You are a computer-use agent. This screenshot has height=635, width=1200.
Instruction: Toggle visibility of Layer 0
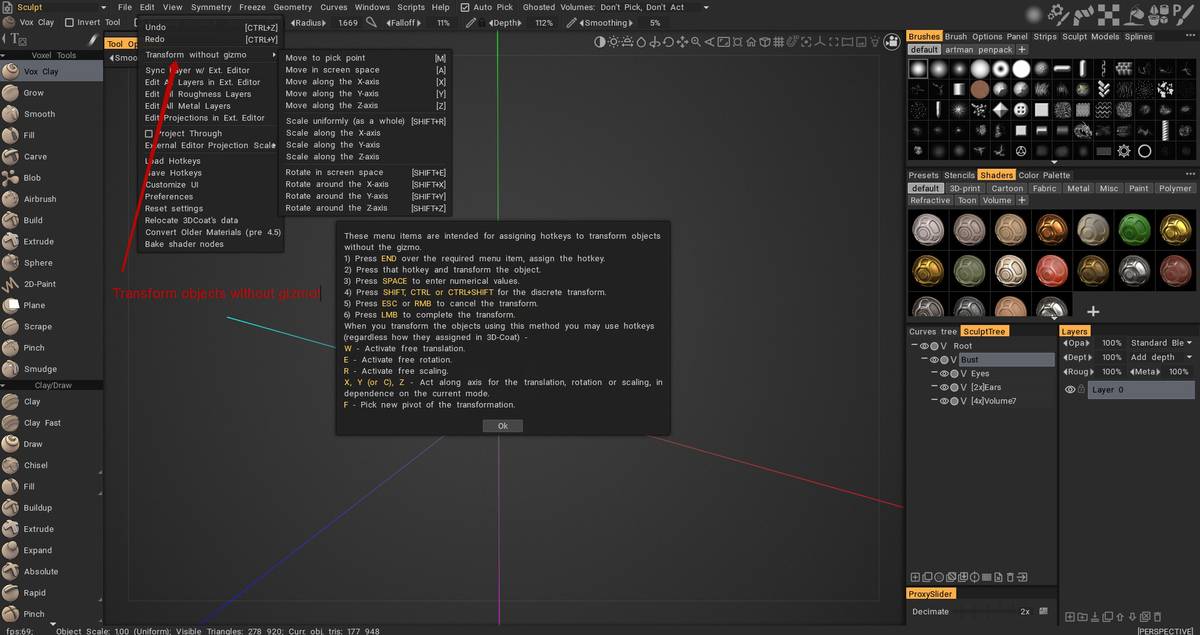(1069, 390)
